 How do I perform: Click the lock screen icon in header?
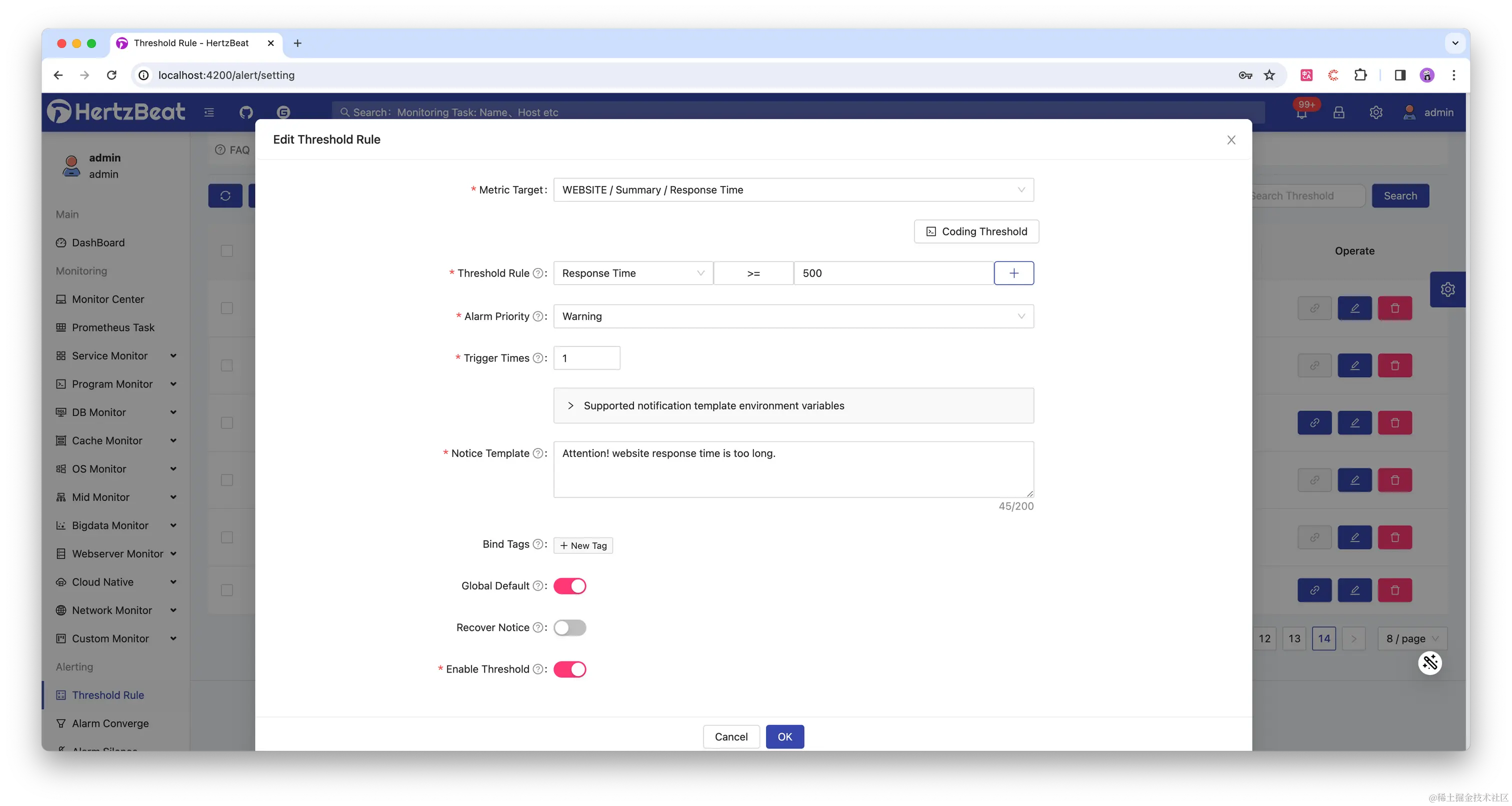point(1338,112)
